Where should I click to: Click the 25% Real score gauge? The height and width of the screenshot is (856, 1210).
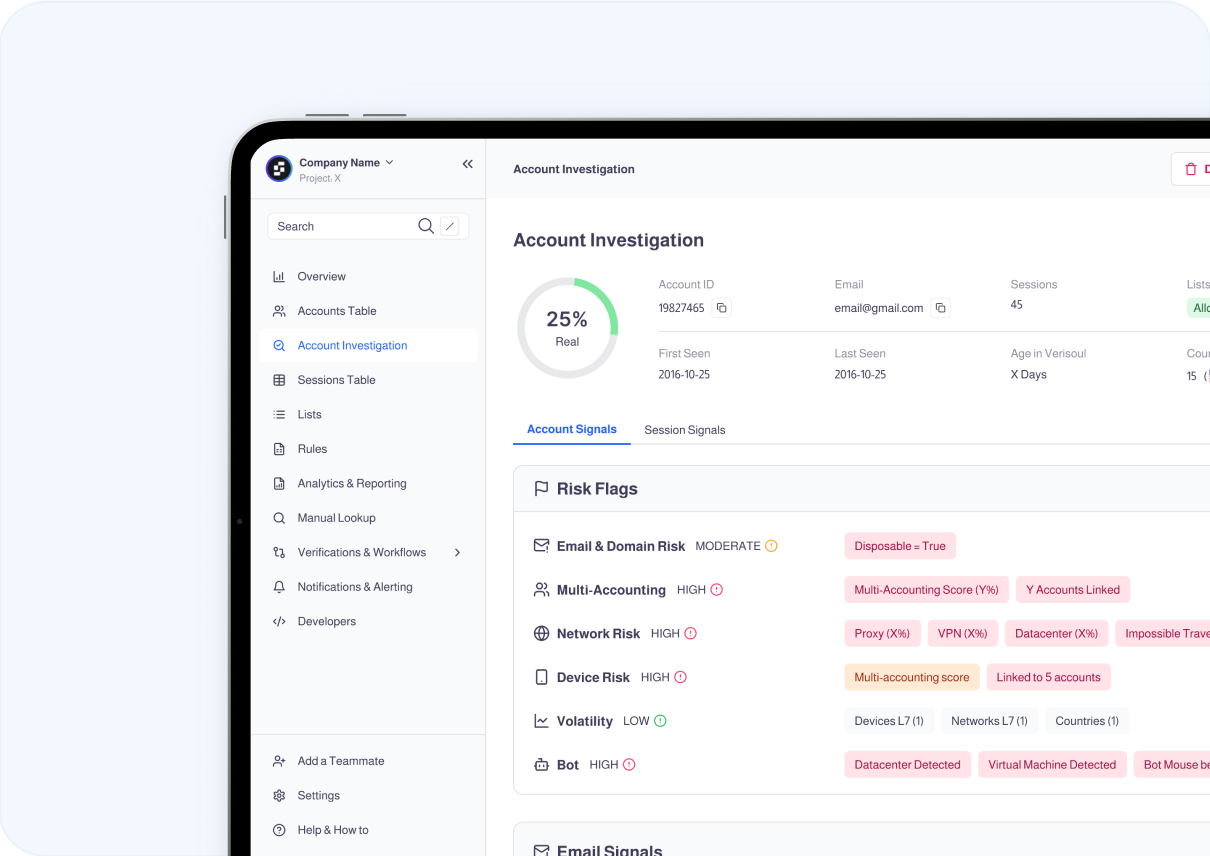point(567,328)
